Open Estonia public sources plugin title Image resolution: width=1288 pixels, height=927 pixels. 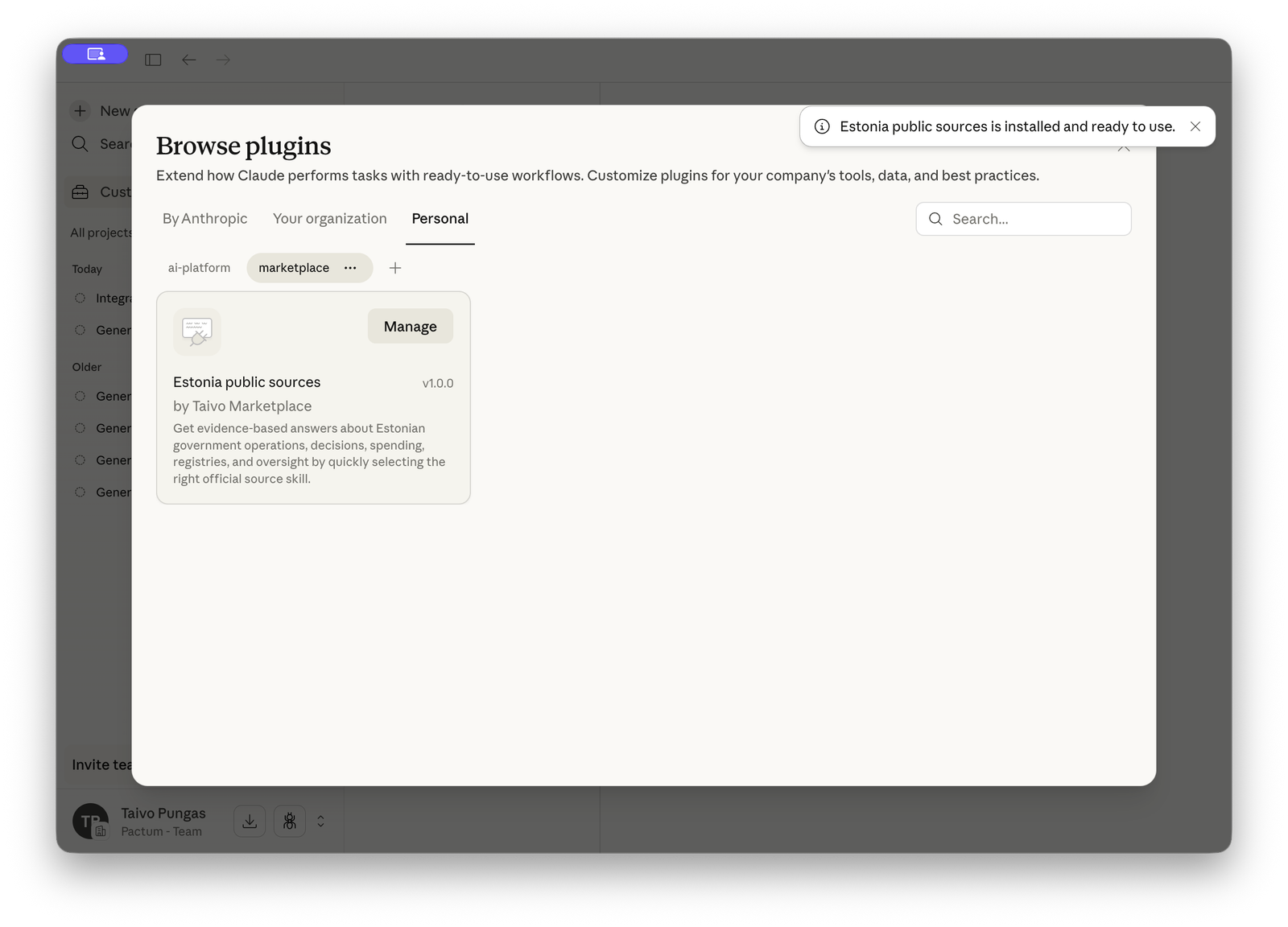246,382
